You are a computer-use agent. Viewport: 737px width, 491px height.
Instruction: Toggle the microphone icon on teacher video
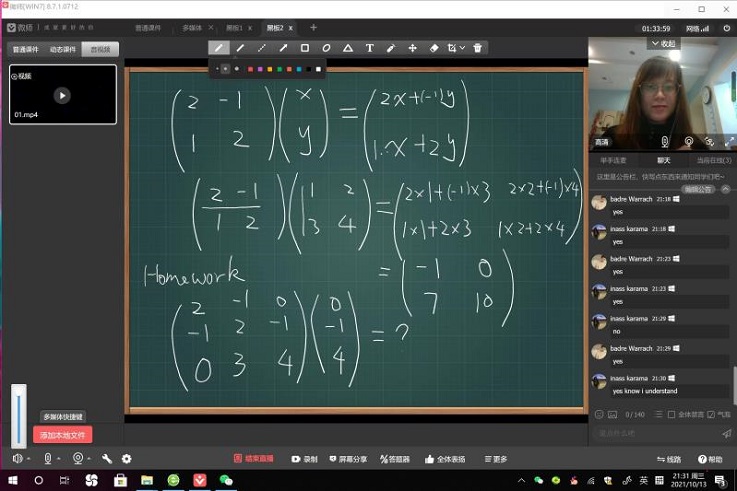(x=665, y=142)
